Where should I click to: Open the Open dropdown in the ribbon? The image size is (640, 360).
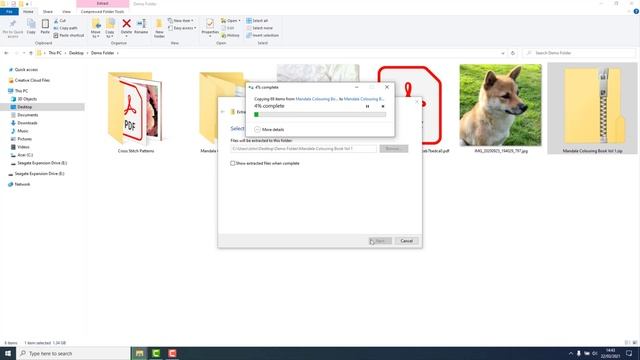point(231,20)
